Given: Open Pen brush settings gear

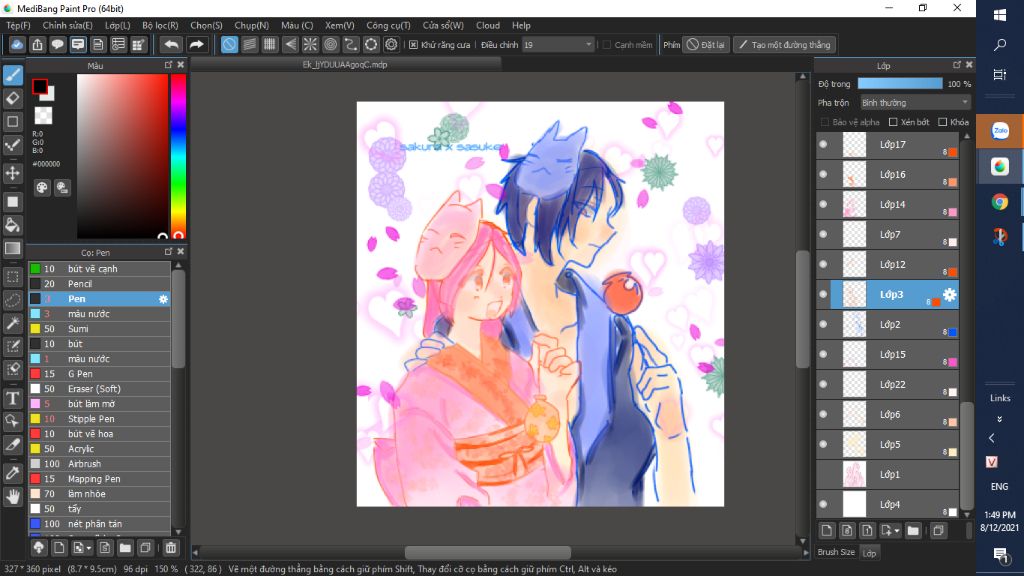Looking at the screenshot, I should coord(163,299).
